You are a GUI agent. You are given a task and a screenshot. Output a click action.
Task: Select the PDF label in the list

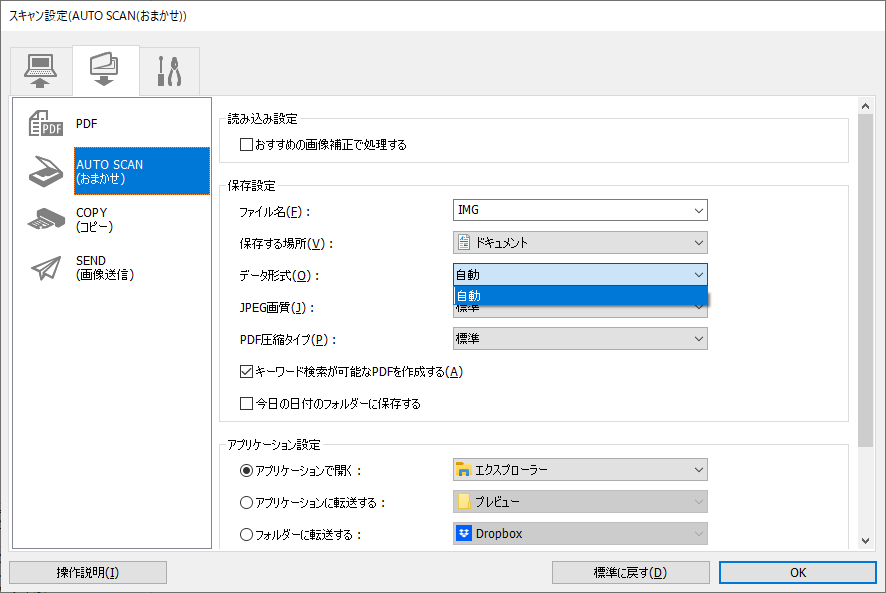(x=86, y=124)
